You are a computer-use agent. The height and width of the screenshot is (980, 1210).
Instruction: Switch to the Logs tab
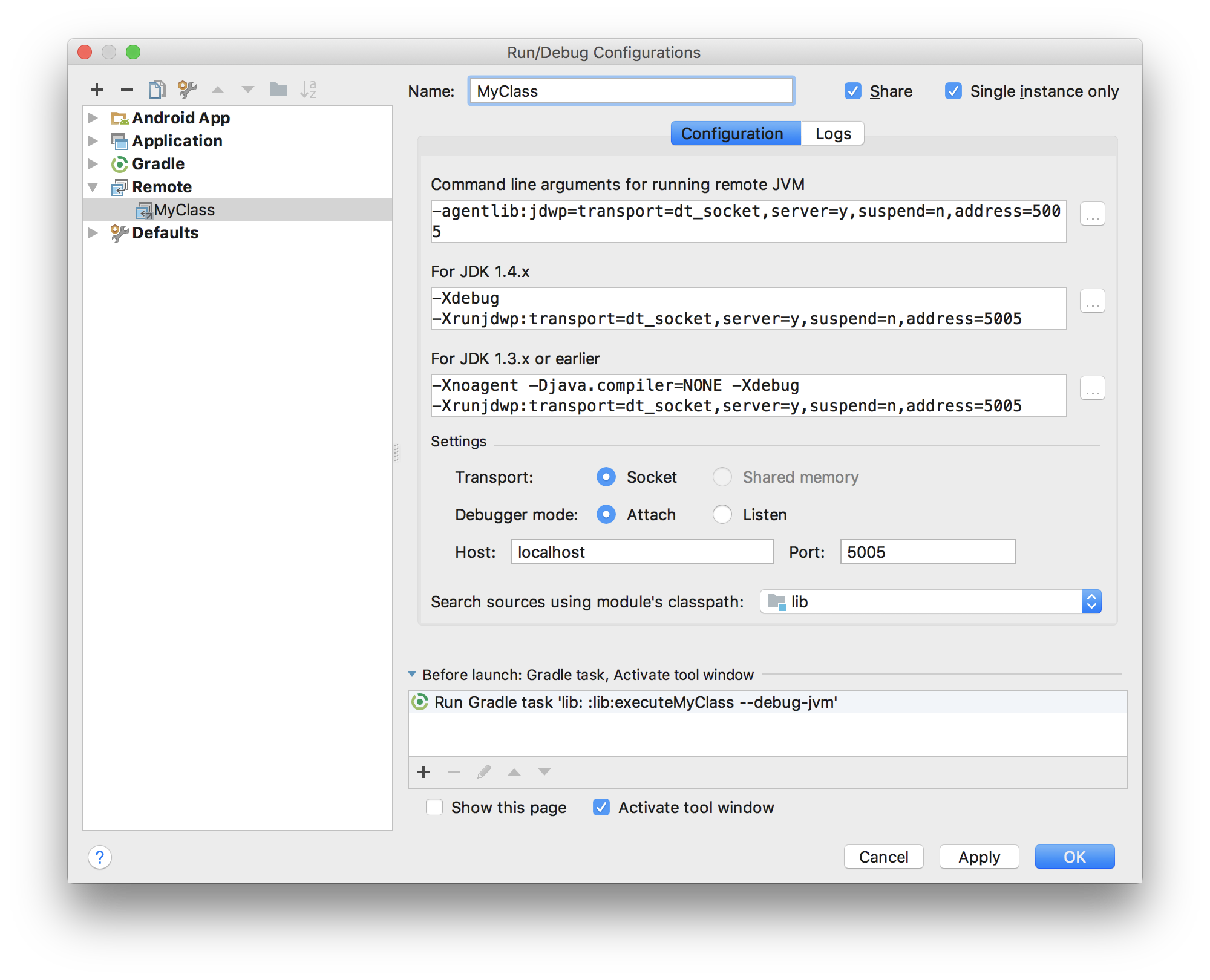point(832,134)
